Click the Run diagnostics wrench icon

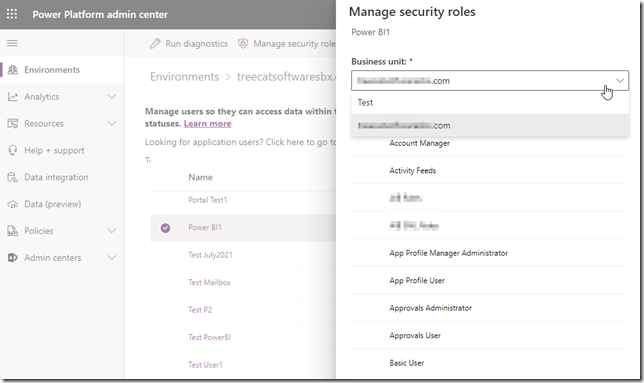(x=155, y=44)
